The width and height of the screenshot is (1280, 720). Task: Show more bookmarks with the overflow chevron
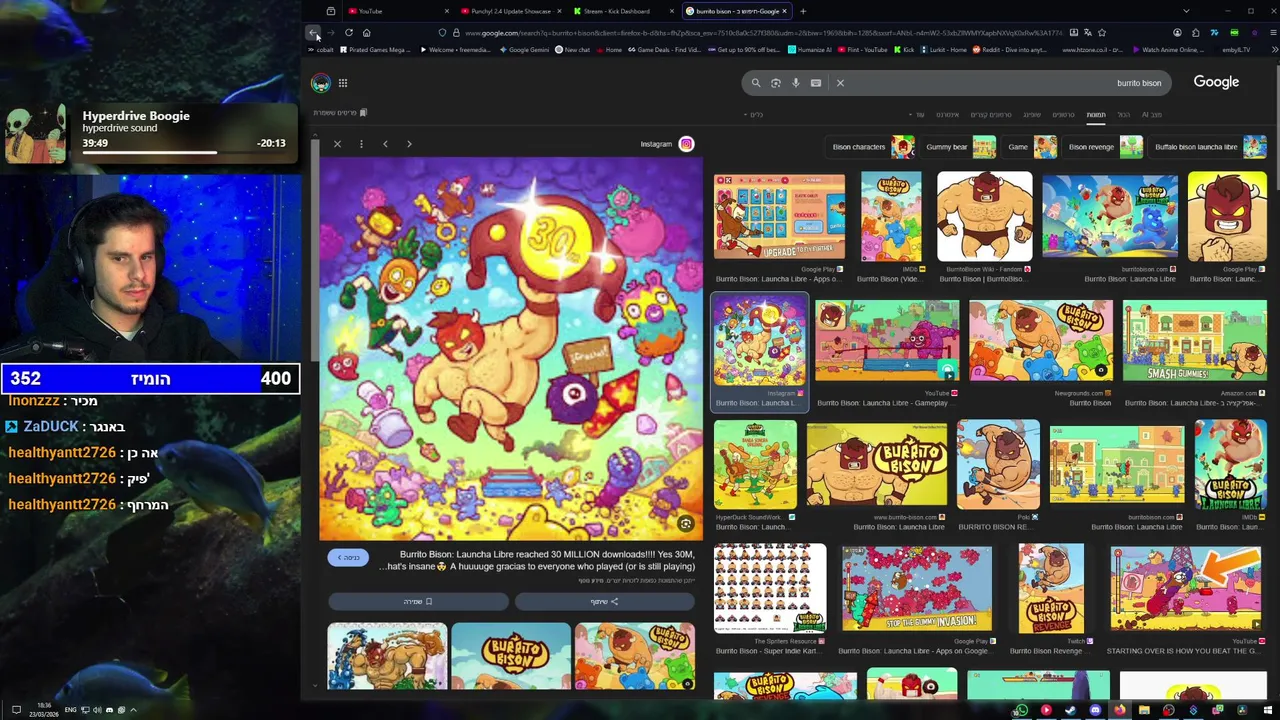pyautogui.click(x=1273, y=50)
